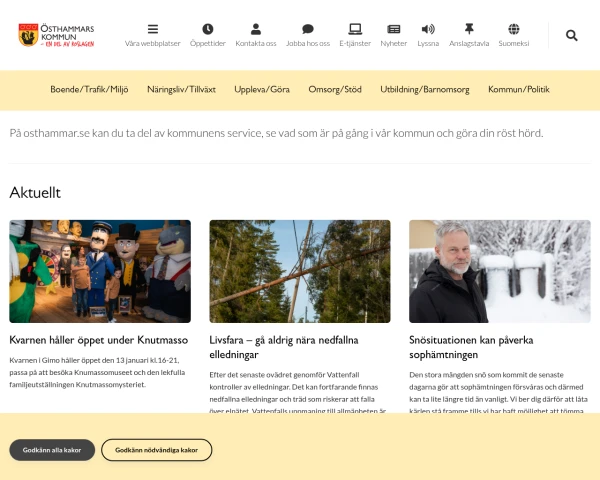Image resolution: width=600 pixels, height=480 pixels.
Task: Switch language via Suomeksi globe icon
Action: tap(514, 29)
